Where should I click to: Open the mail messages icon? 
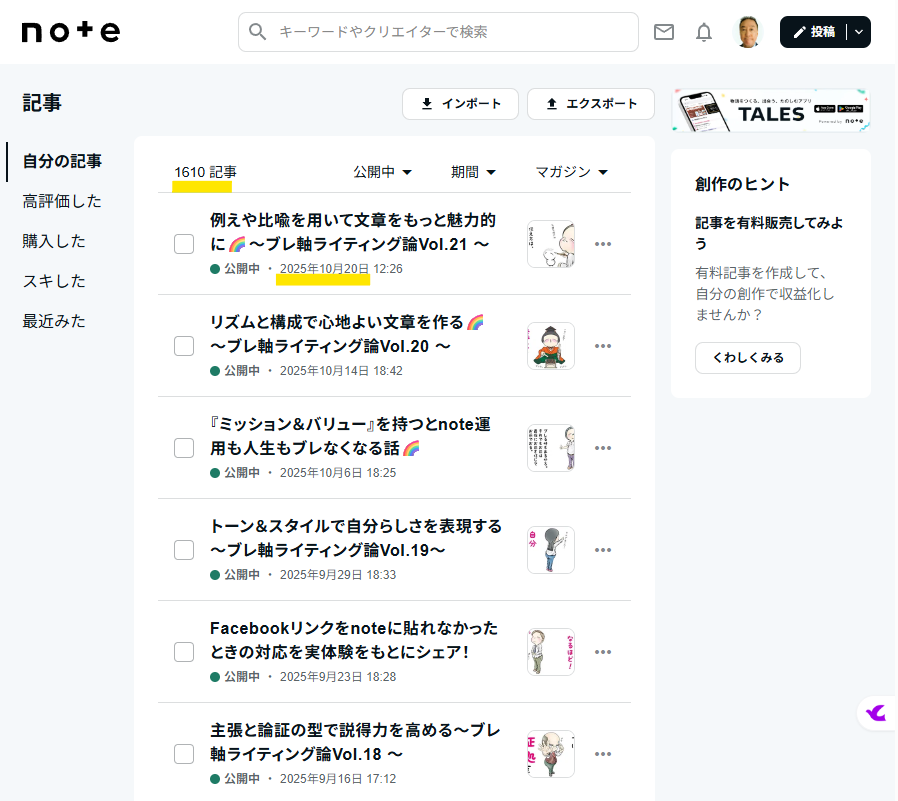[x=664, y=32]
